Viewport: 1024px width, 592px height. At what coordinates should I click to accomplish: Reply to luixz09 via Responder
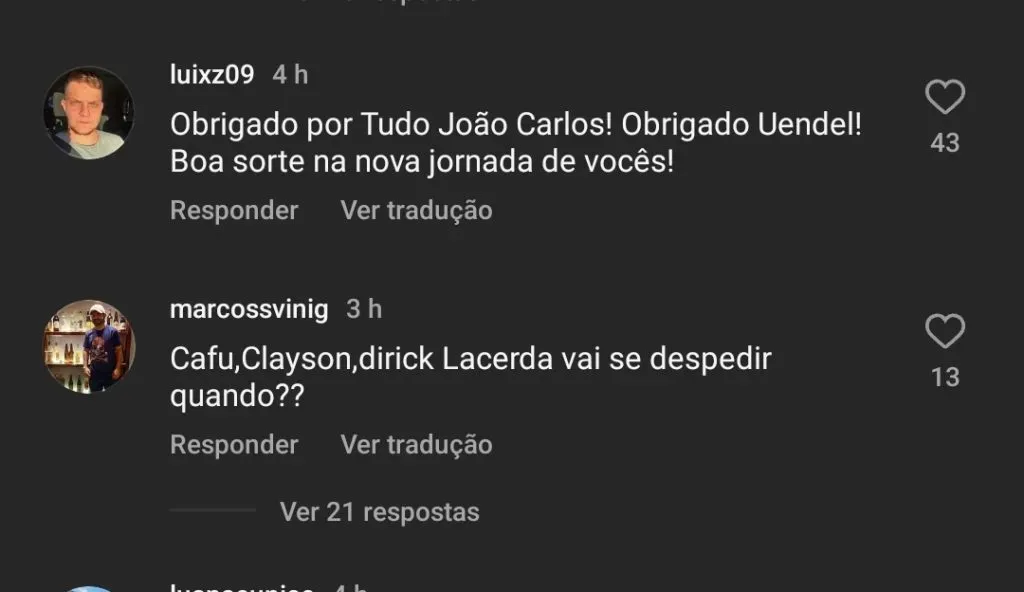point(234,210)
